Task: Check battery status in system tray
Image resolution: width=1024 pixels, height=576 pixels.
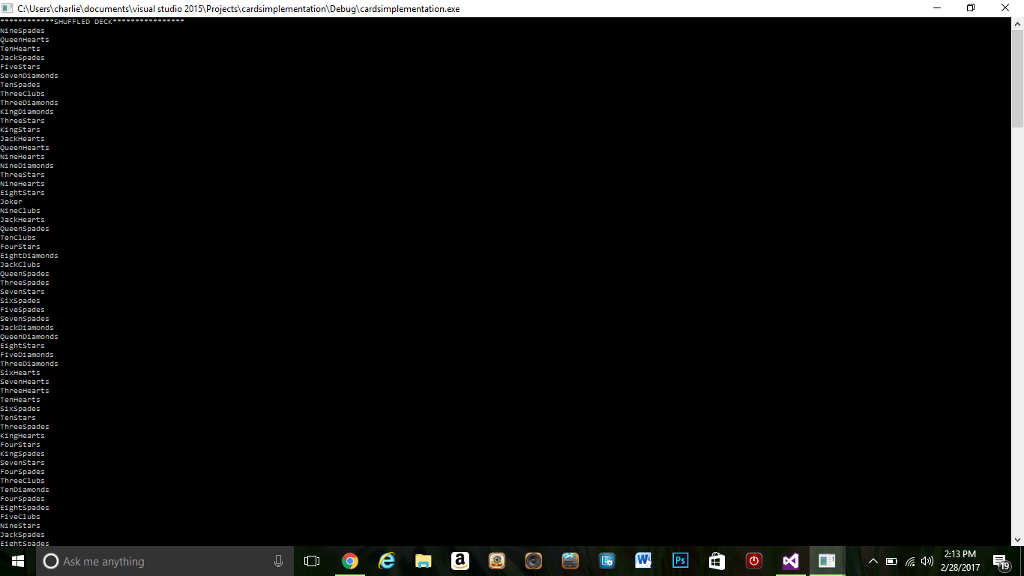Action: pyautogui.click(x=893, y=561)
